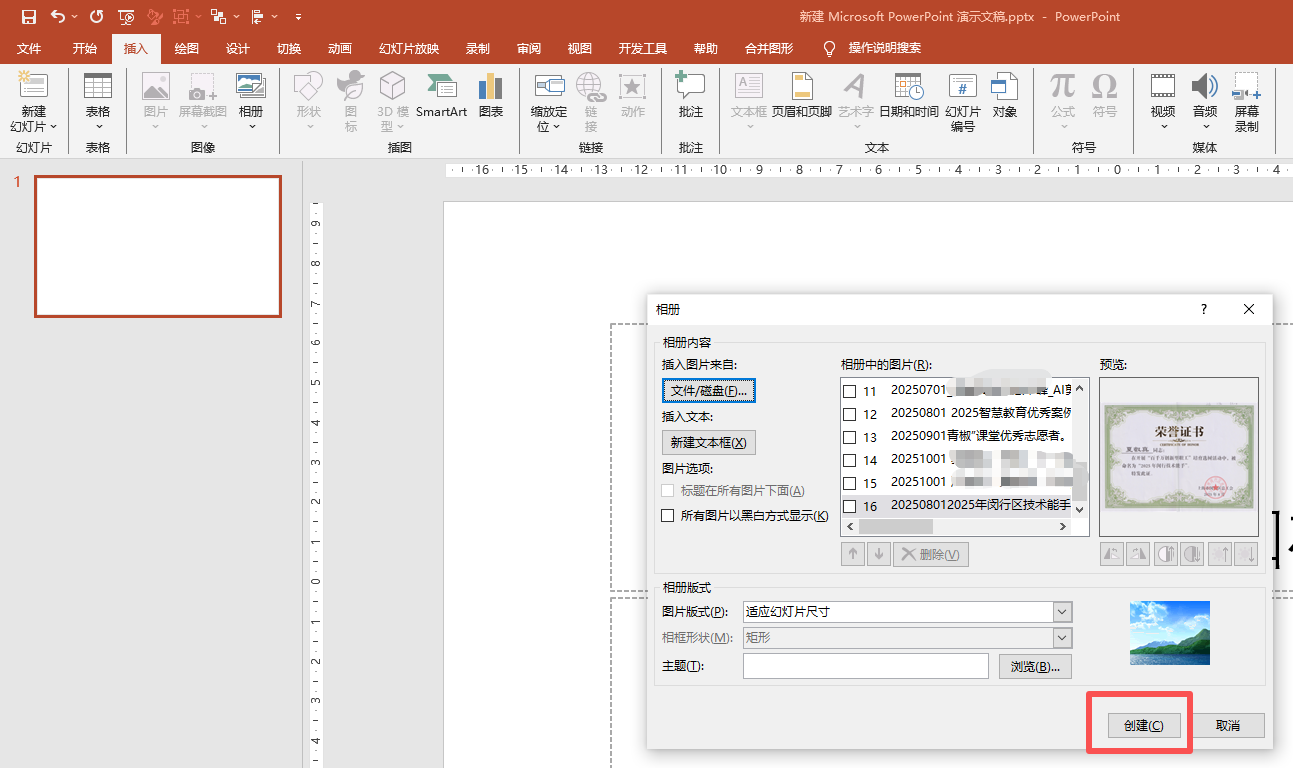
Task: Click the 缩放定位 zoom icon
Action: [549, 86]
